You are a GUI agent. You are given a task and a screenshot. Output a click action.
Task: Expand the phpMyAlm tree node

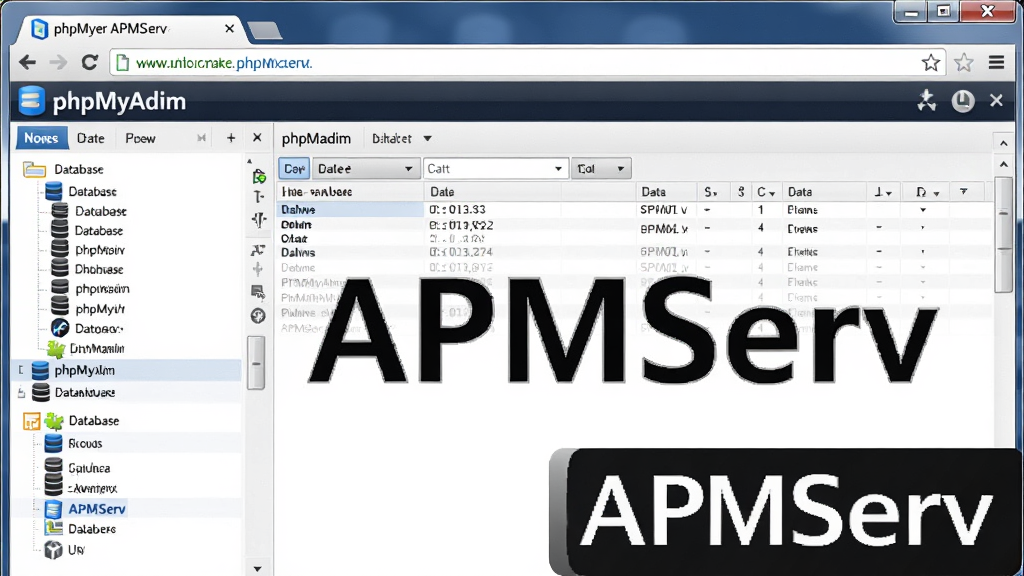point(21,370)
